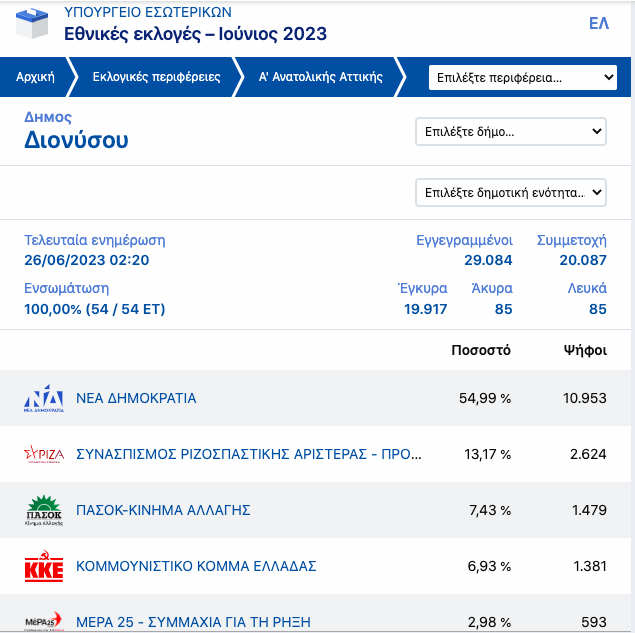
Task: Click the Άκυρα label
Action: pyautogui.click(x=492, y=288)
